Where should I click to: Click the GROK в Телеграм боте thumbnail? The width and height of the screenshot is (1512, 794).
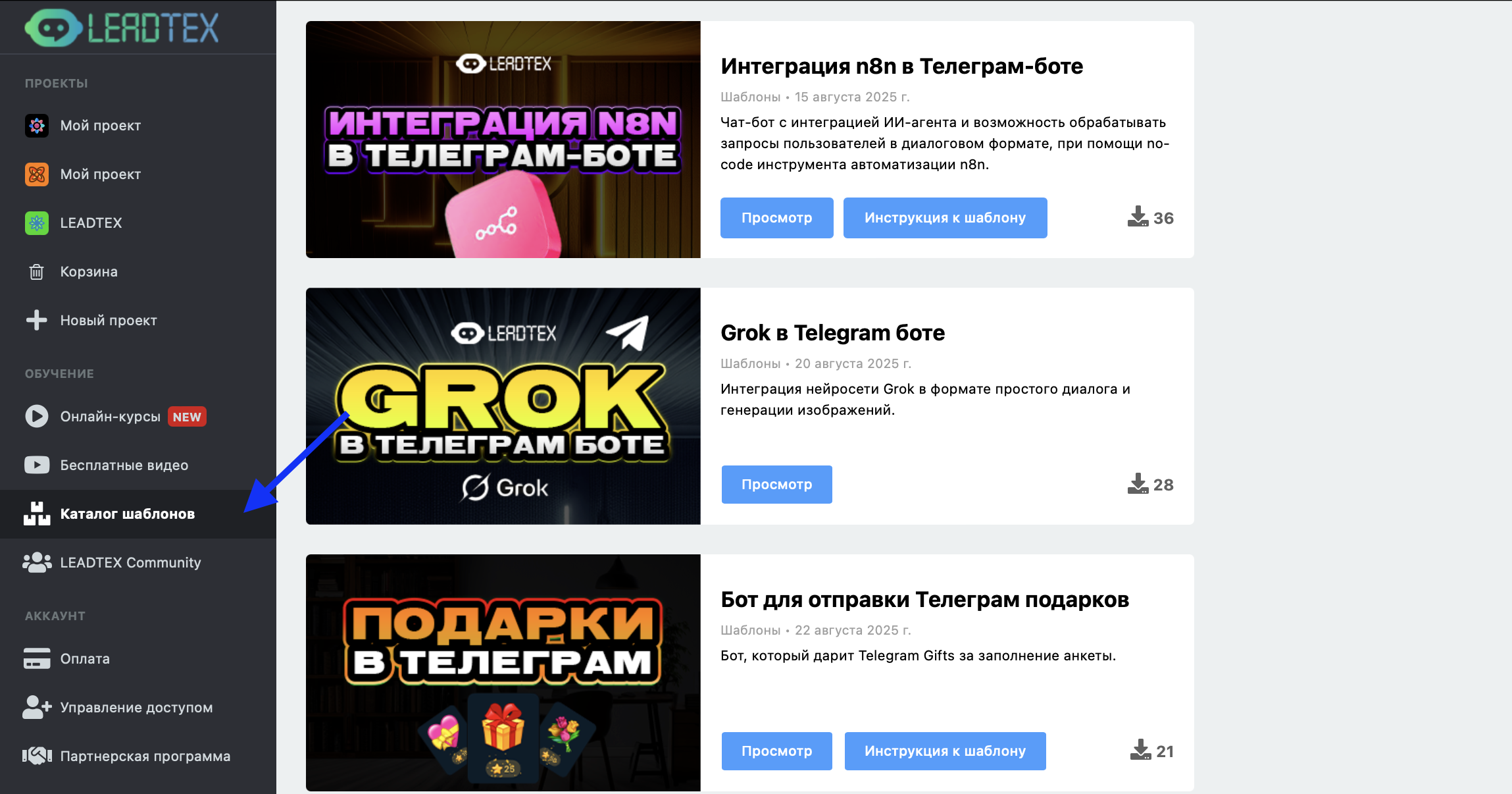pyautogui.click(x=503, y=406)
